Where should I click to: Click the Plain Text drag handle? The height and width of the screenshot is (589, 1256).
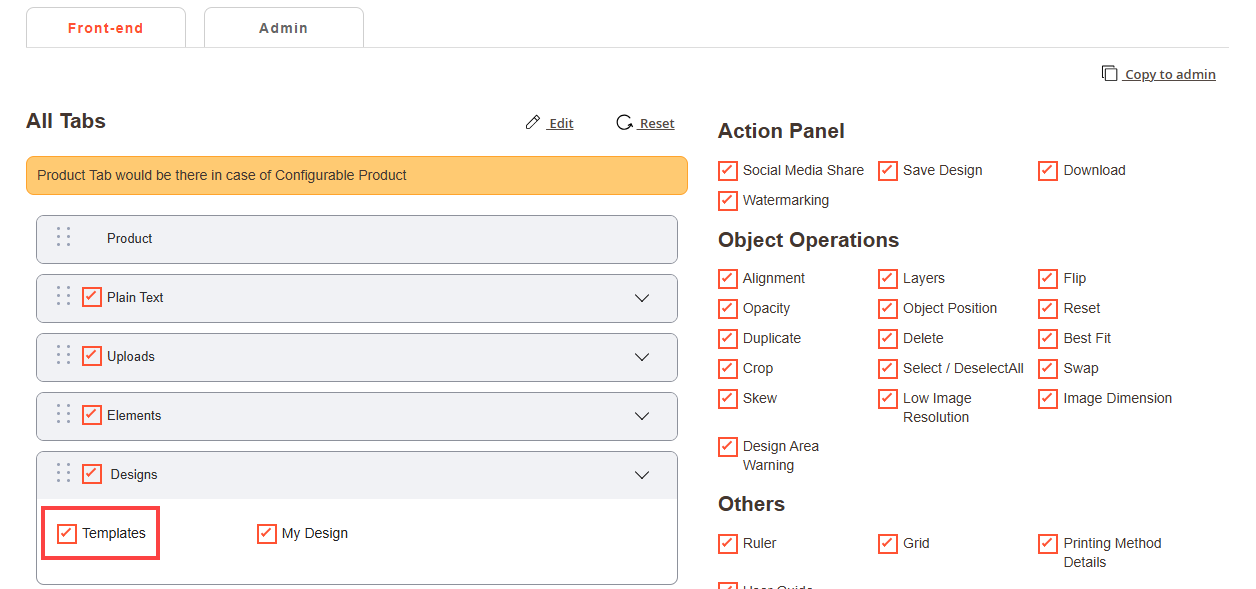click(x=64, y=296)
